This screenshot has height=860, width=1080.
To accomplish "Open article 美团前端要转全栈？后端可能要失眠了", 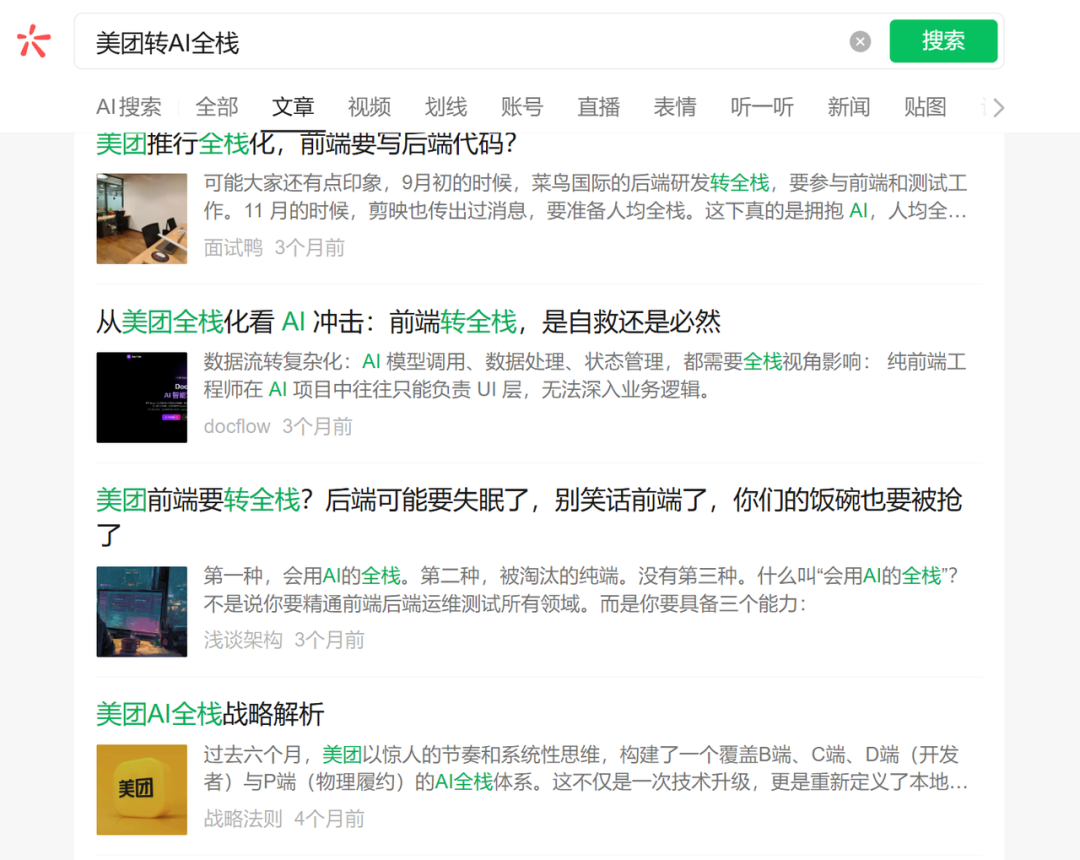I will (x=529, y=517).
